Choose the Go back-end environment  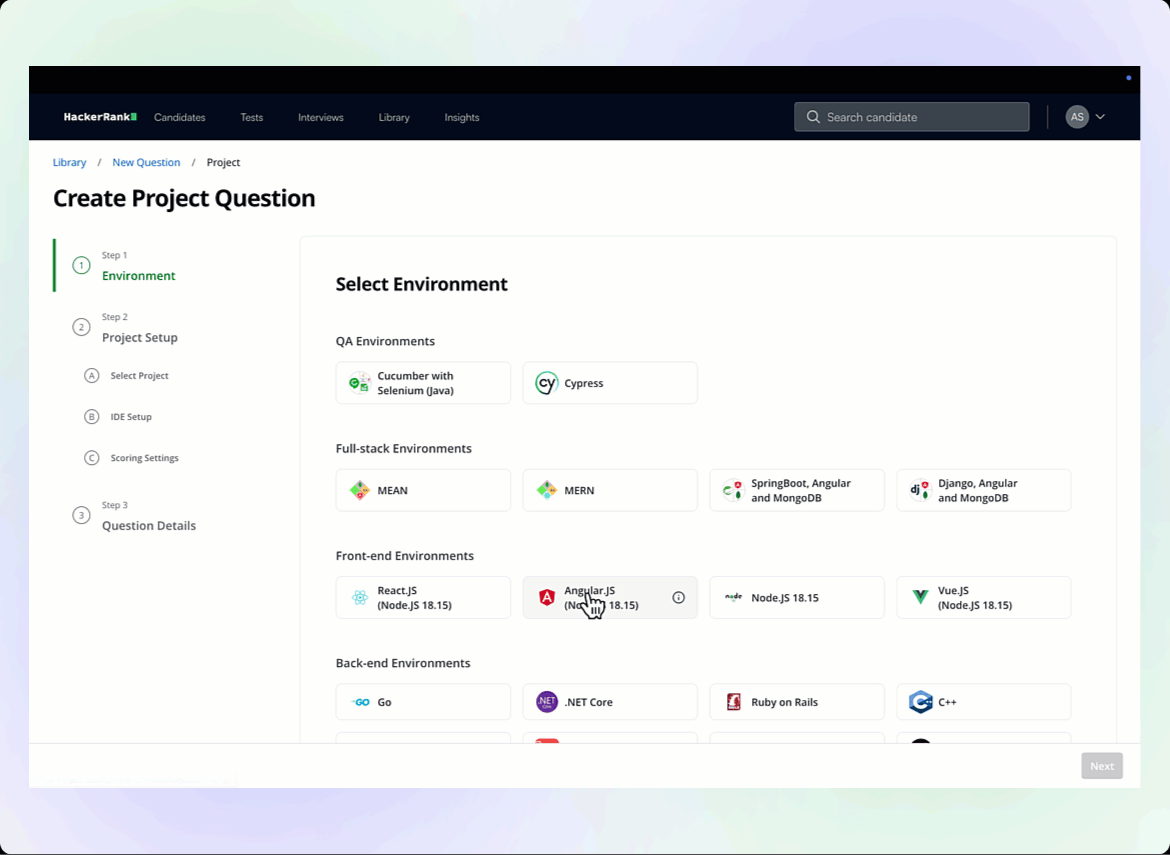[x=423, y=702]
